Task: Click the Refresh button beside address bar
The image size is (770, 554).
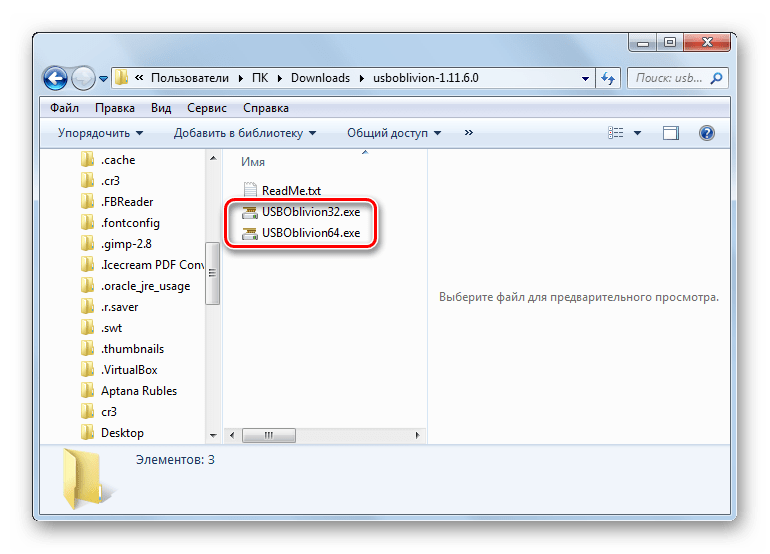Action: [608, 79]
